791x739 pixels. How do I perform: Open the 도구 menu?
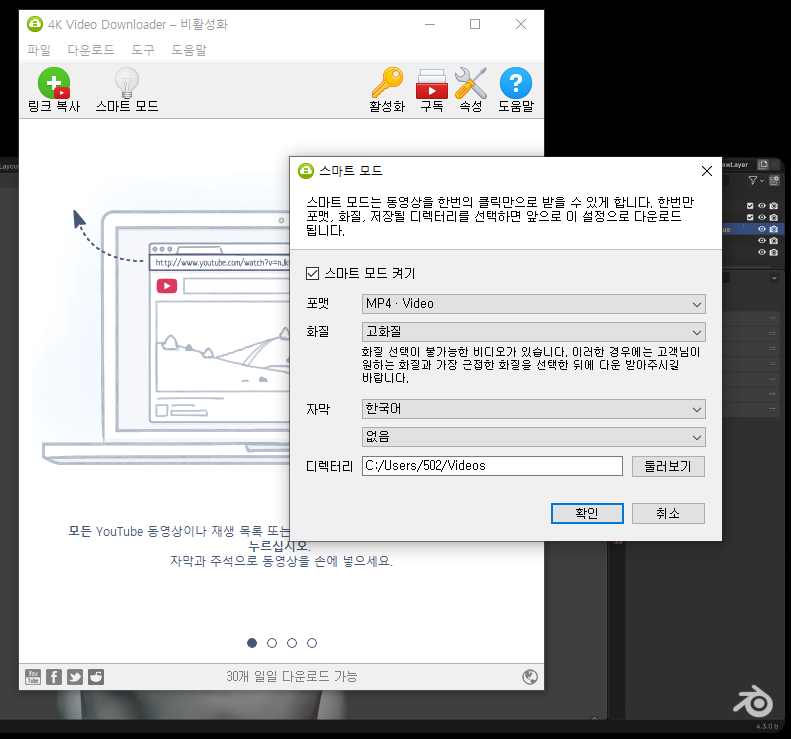tap(143, 50)
